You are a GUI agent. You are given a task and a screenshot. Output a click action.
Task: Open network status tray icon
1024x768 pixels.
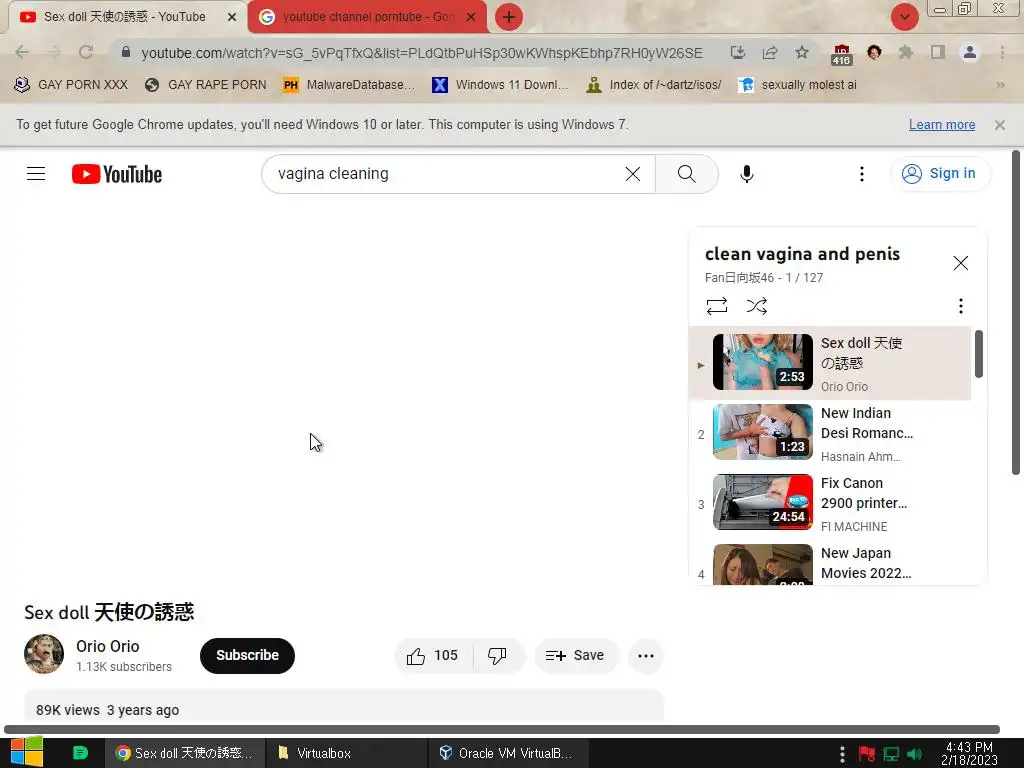pyautogui.click(x=891, y=754)
